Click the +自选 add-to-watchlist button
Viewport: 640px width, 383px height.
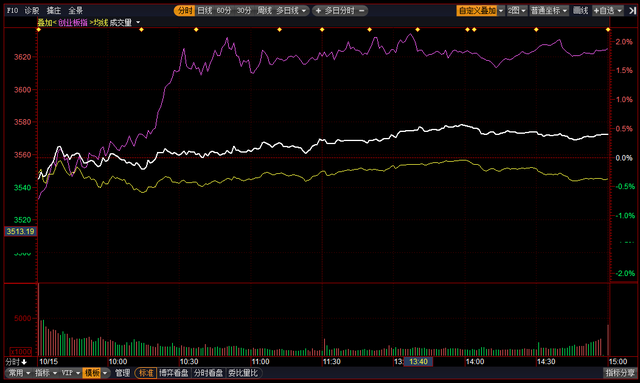point(604,11)
